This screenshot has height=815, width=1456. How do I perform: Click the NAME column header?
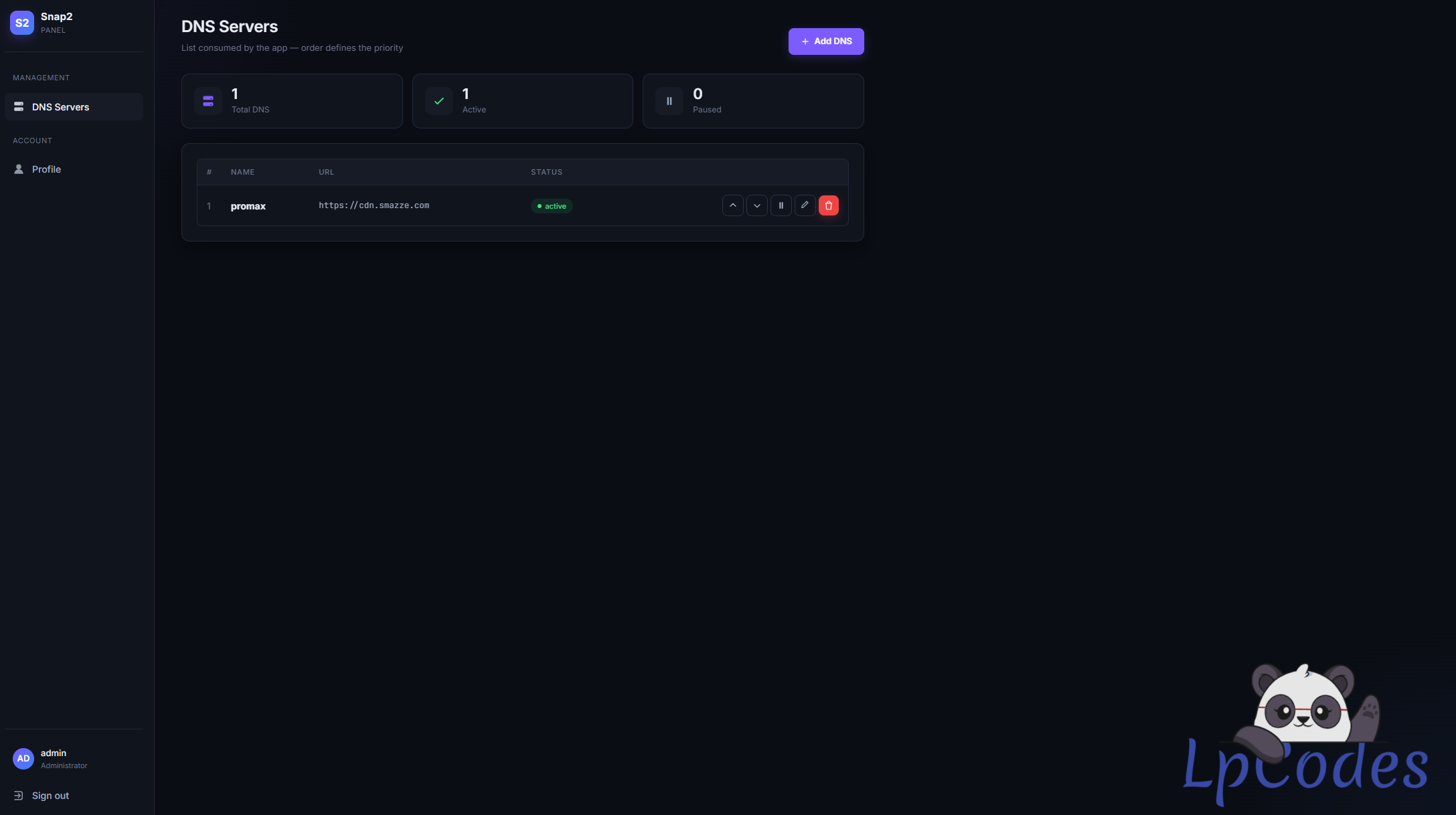[243, 172]
